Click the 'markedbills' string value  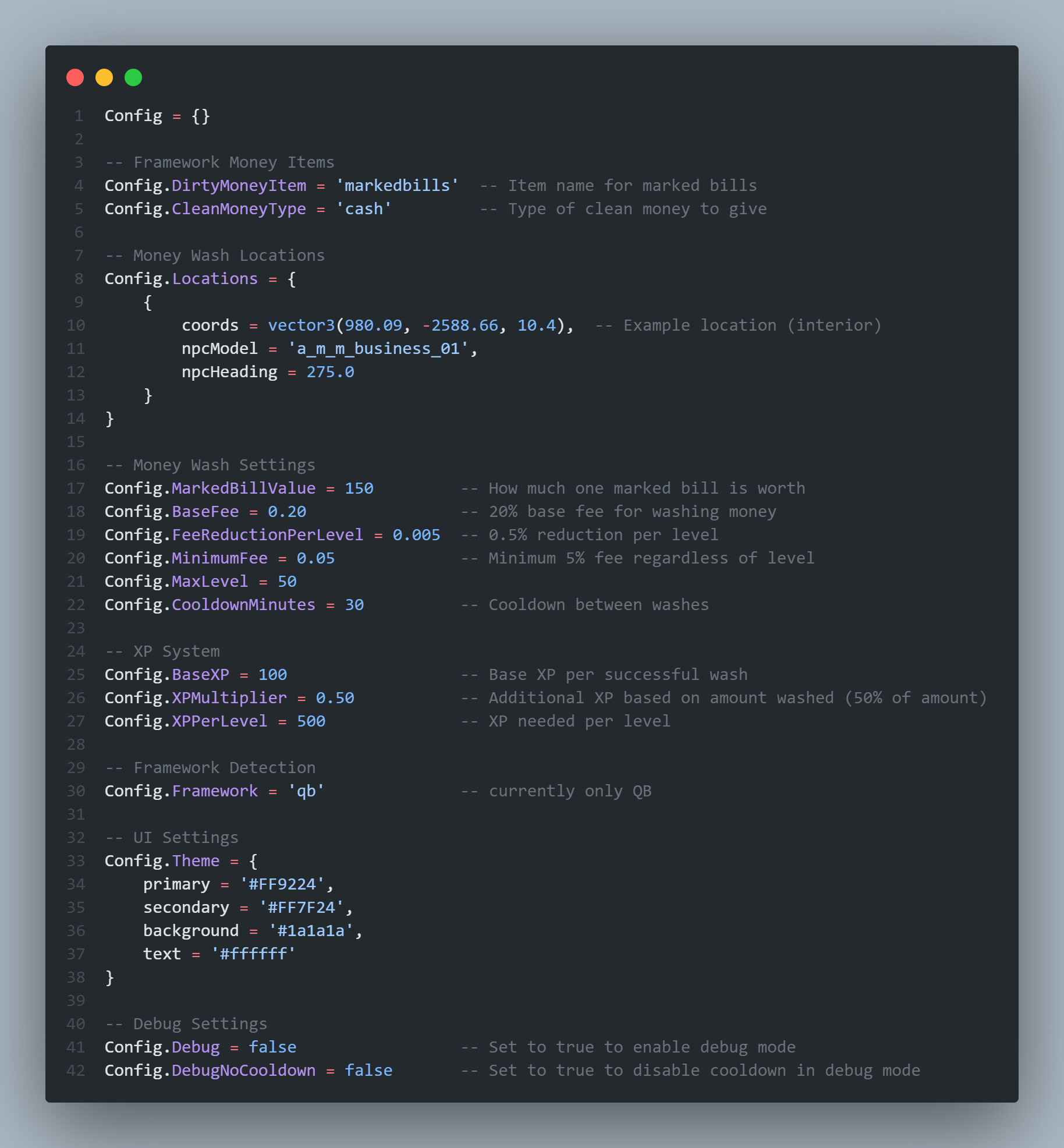(397, 186)
